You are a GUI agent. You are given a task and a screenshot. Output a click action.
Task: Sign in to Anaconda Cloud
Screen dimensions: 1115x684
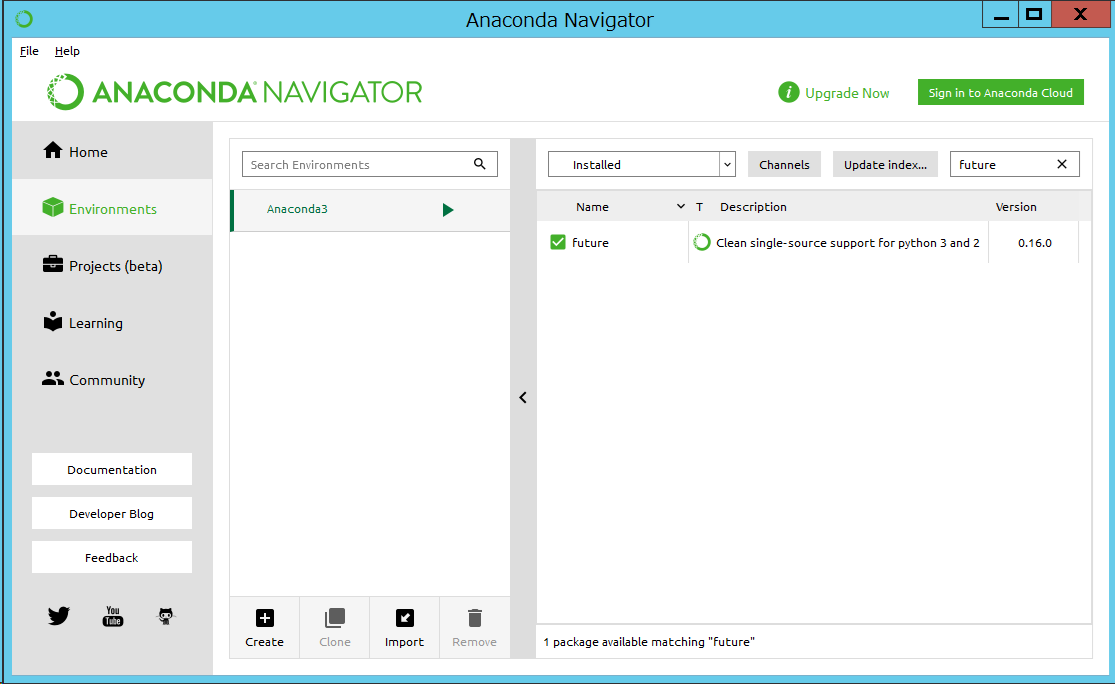pos(1000,91)
